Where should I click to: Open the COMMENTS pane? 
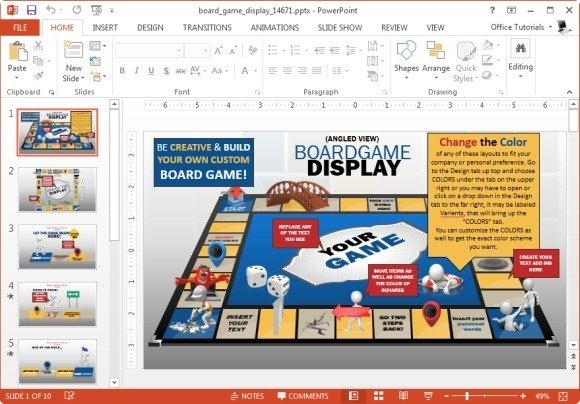303,396
